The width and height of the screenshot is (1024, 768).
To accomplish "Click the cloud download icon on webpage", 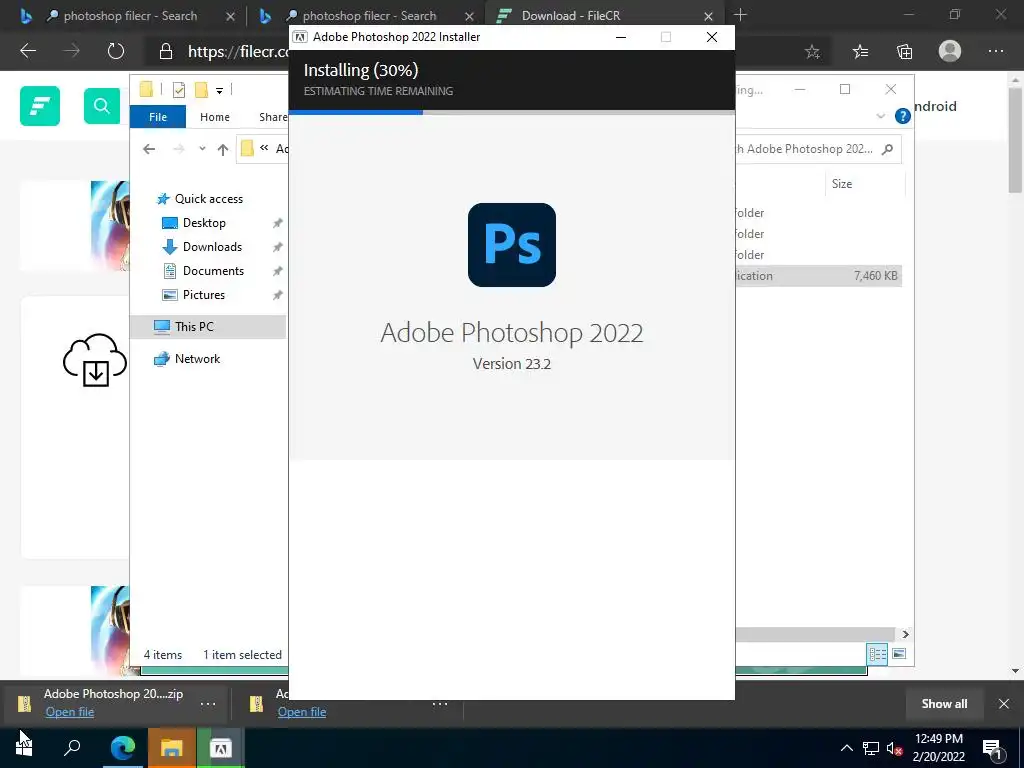I will coord(95,360).
